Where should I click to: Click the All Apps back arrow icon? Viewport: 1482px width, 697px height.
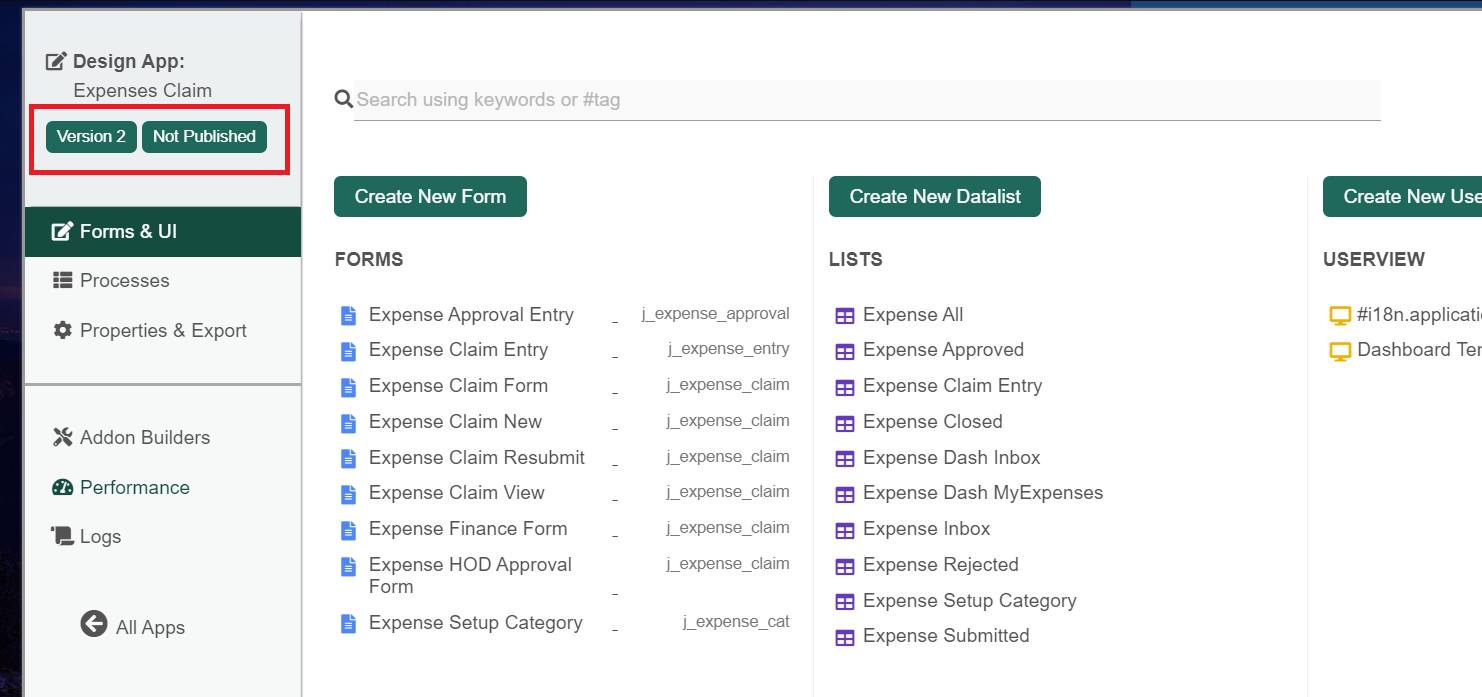pos(94,624)
